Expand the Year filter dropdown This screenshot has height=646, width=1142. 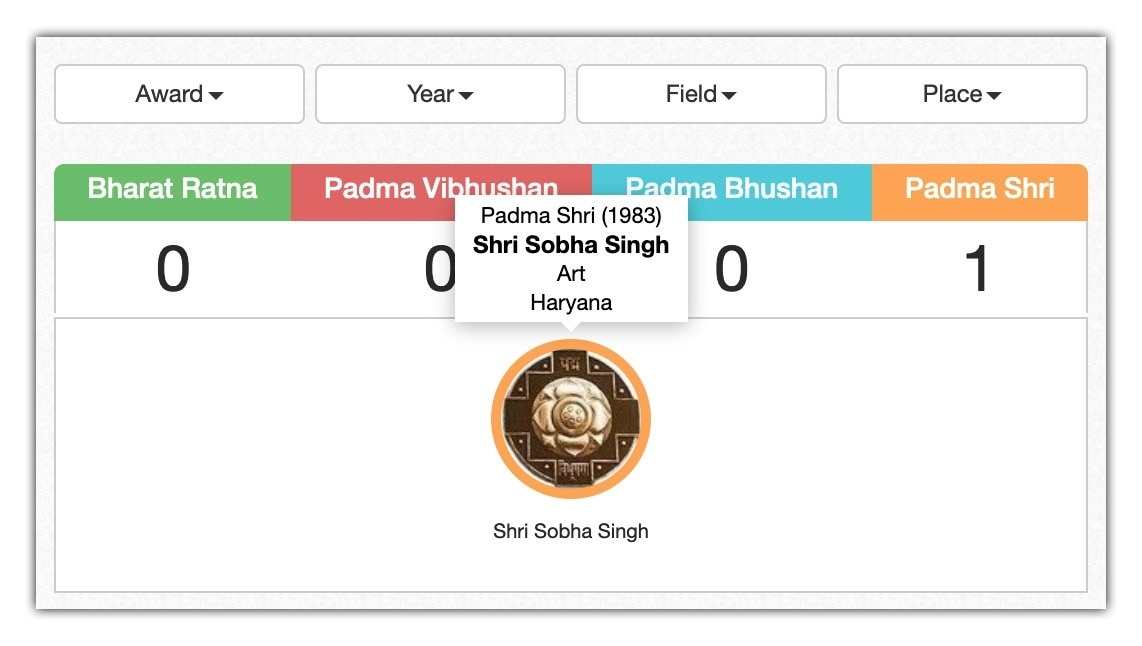(440, 94)
